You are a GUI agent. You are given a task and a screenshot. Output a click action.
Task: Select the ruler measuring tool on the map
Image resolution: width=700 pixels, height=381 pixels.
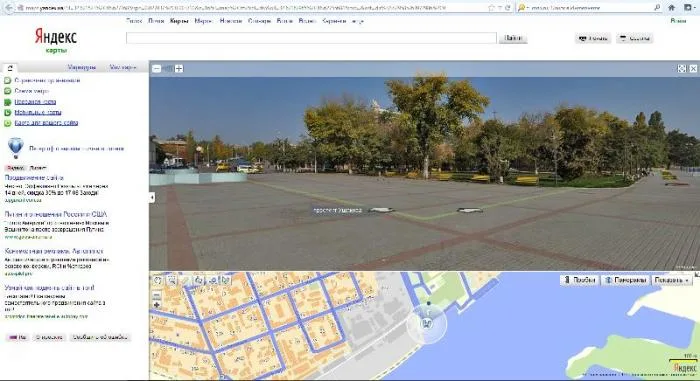(x=185, y=281)
